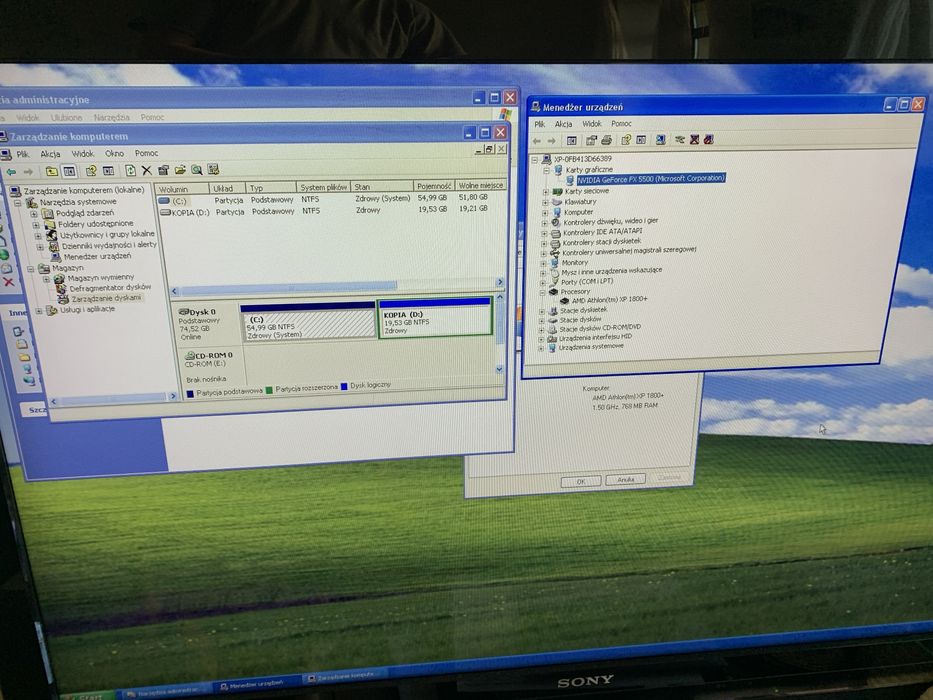This screenshot has width=933, height=700.
Task: Click the Dysk 0 disk icon label
Action: pyautogui.click(x=198, y=312)
